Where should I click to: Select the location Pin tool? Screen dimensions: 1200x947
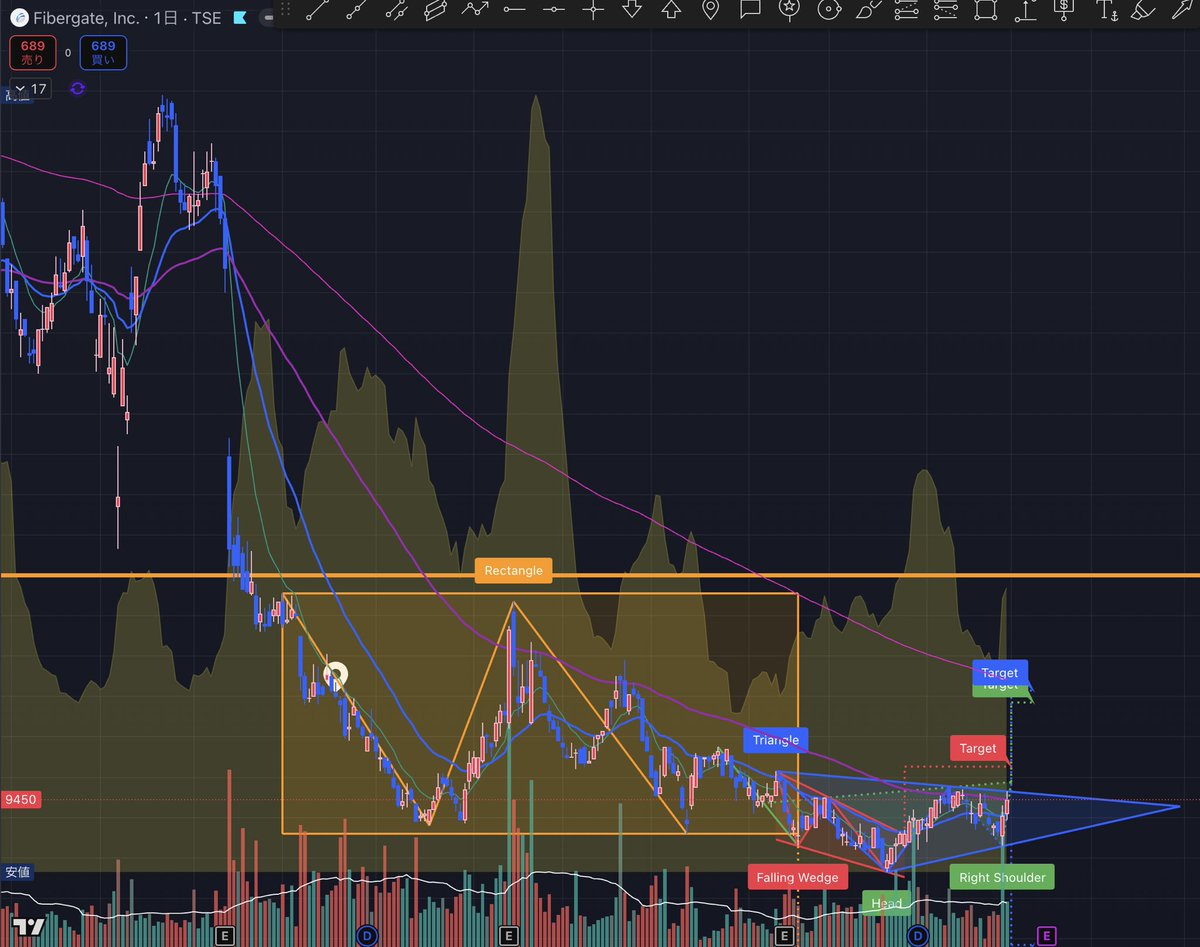tap(710, 10)
